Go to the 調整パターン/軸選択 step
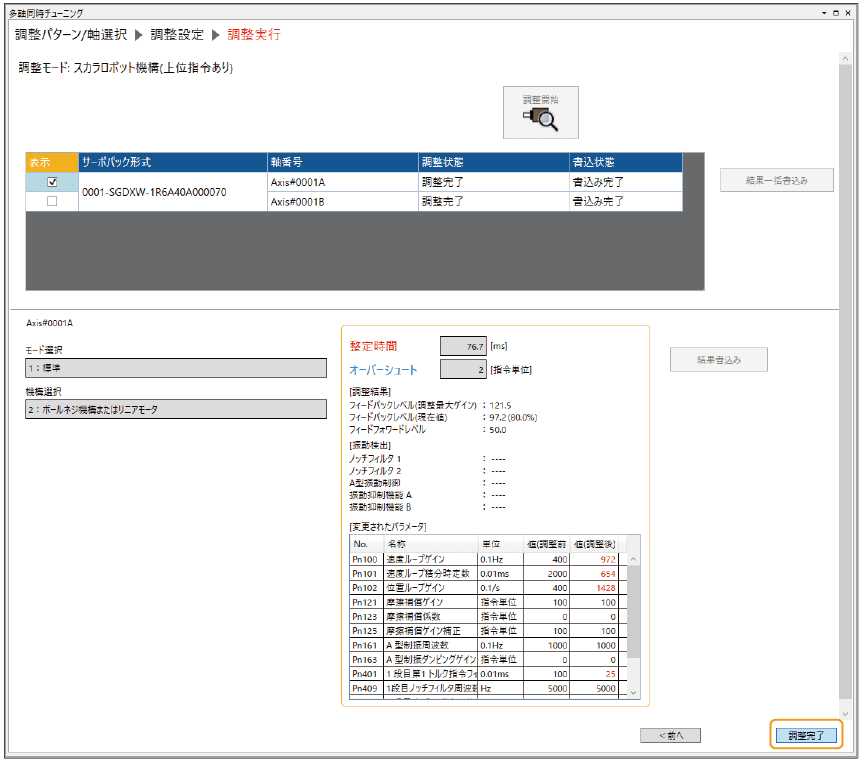The image size is (860, 759). pos(71,34)
